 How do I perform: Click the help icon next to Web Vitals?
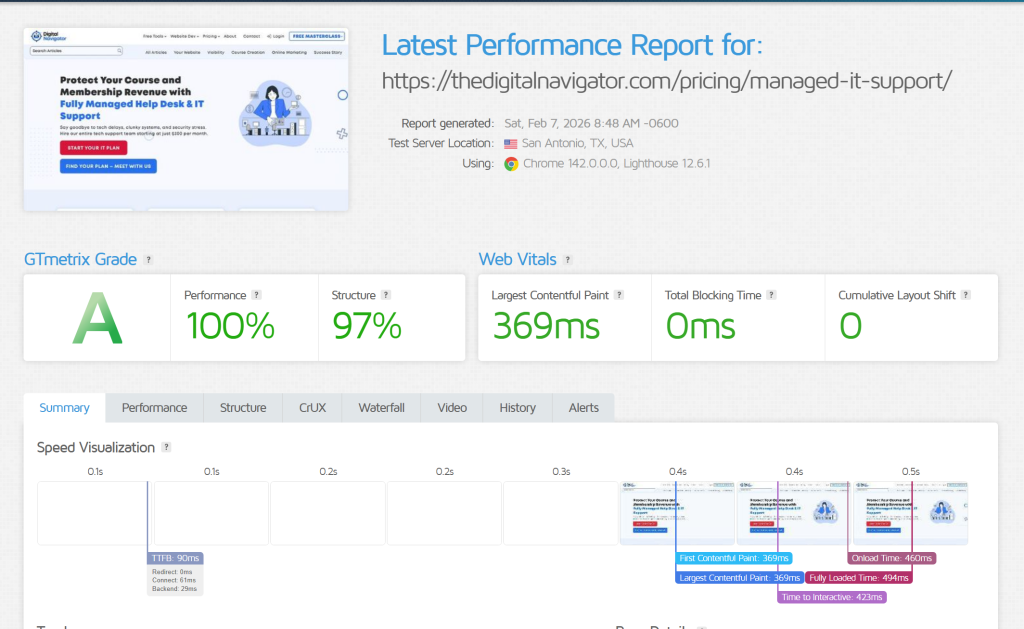(568, 260)
